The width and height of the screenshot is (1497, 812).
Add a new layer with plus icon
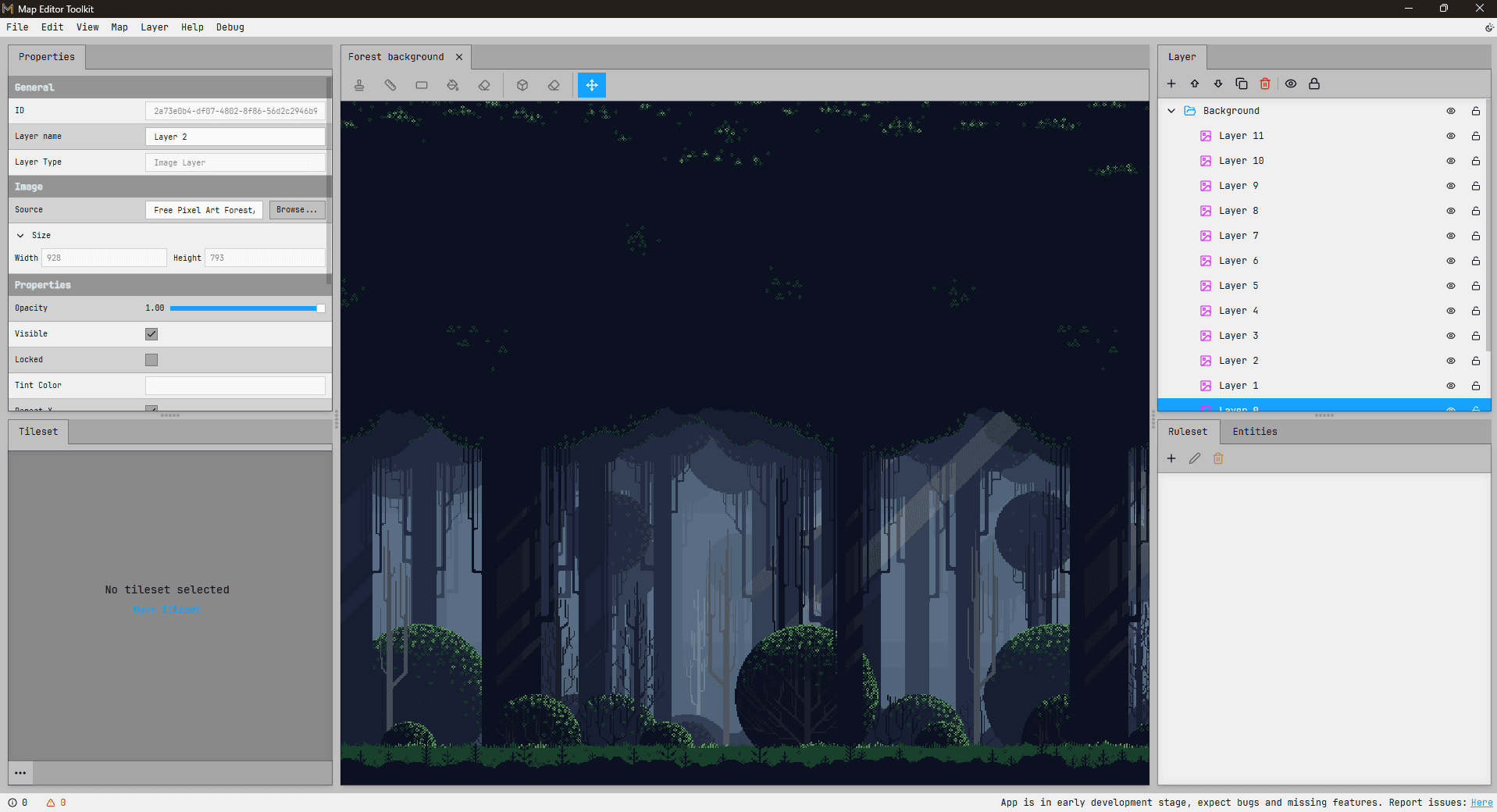[1171, 84]
